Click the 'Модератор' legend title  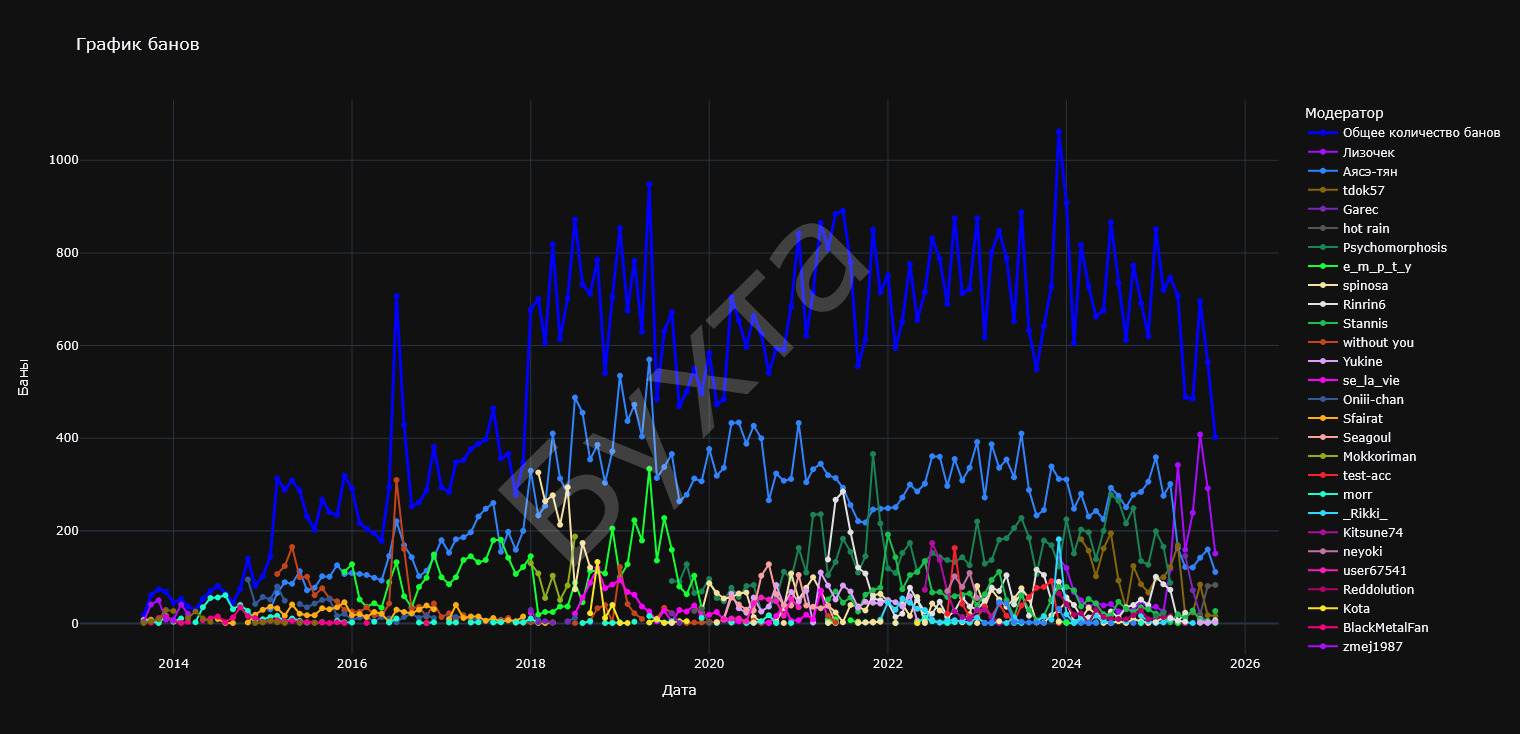pyautogui.click(x=1344, y=113)
